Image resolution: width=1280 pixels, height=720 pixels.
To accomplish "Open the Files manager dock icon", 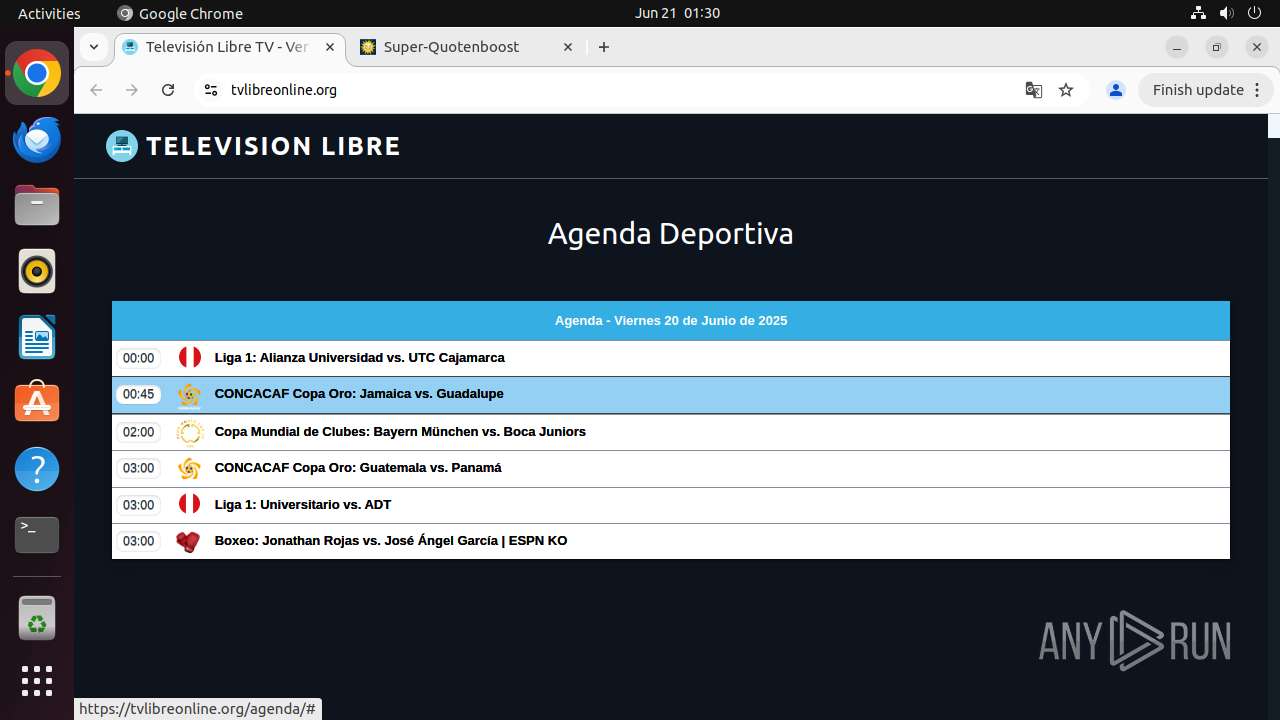I will point(37,206).
